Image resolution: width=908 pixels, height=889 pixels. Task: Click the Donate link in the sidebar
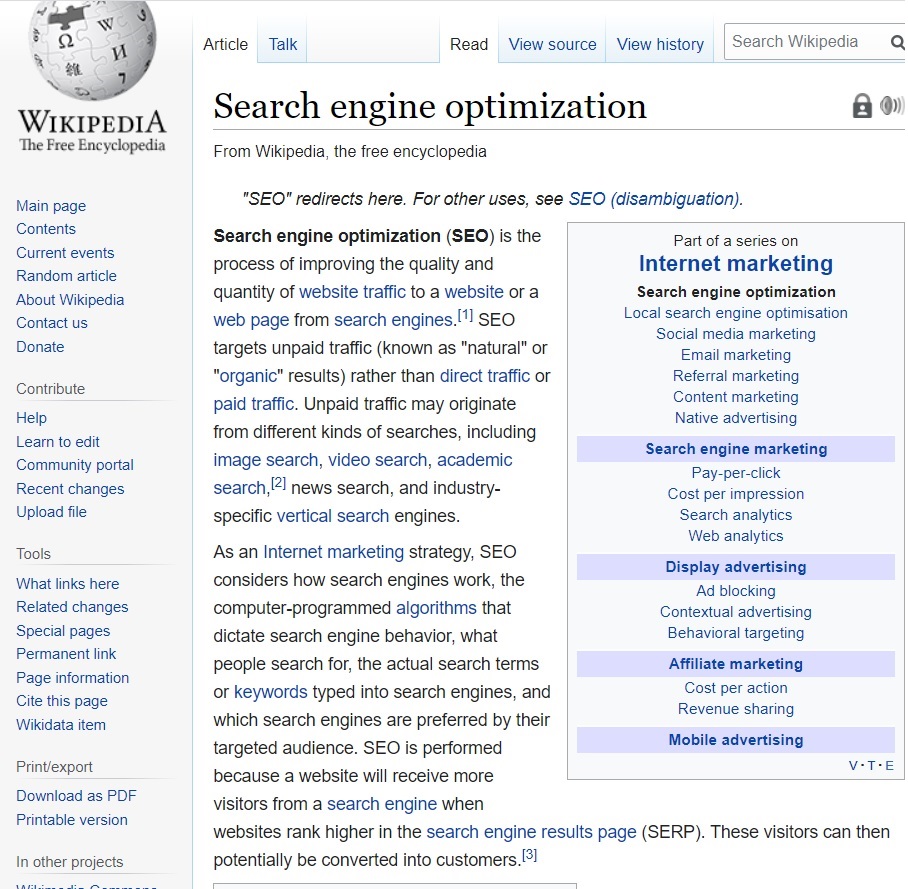coord(40,347)
